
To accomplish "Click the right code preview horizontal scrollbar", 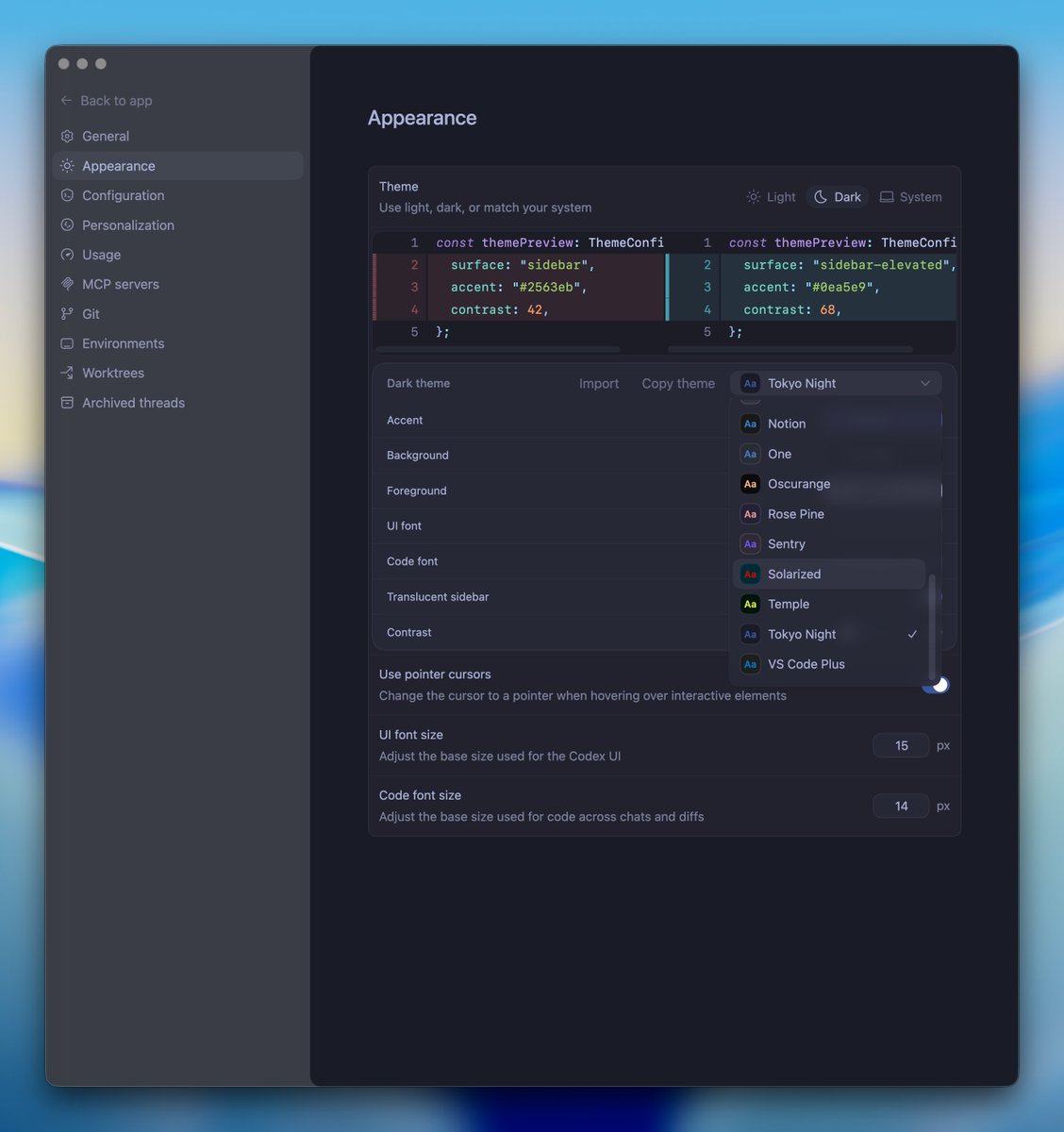I will click(790, 349).
